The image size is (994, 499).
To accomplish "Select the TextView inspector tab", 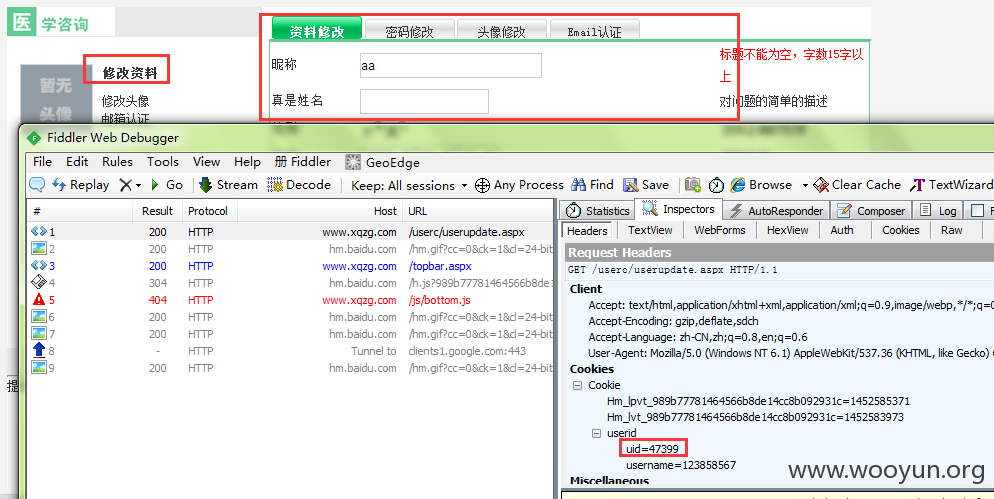I will 650,230.
